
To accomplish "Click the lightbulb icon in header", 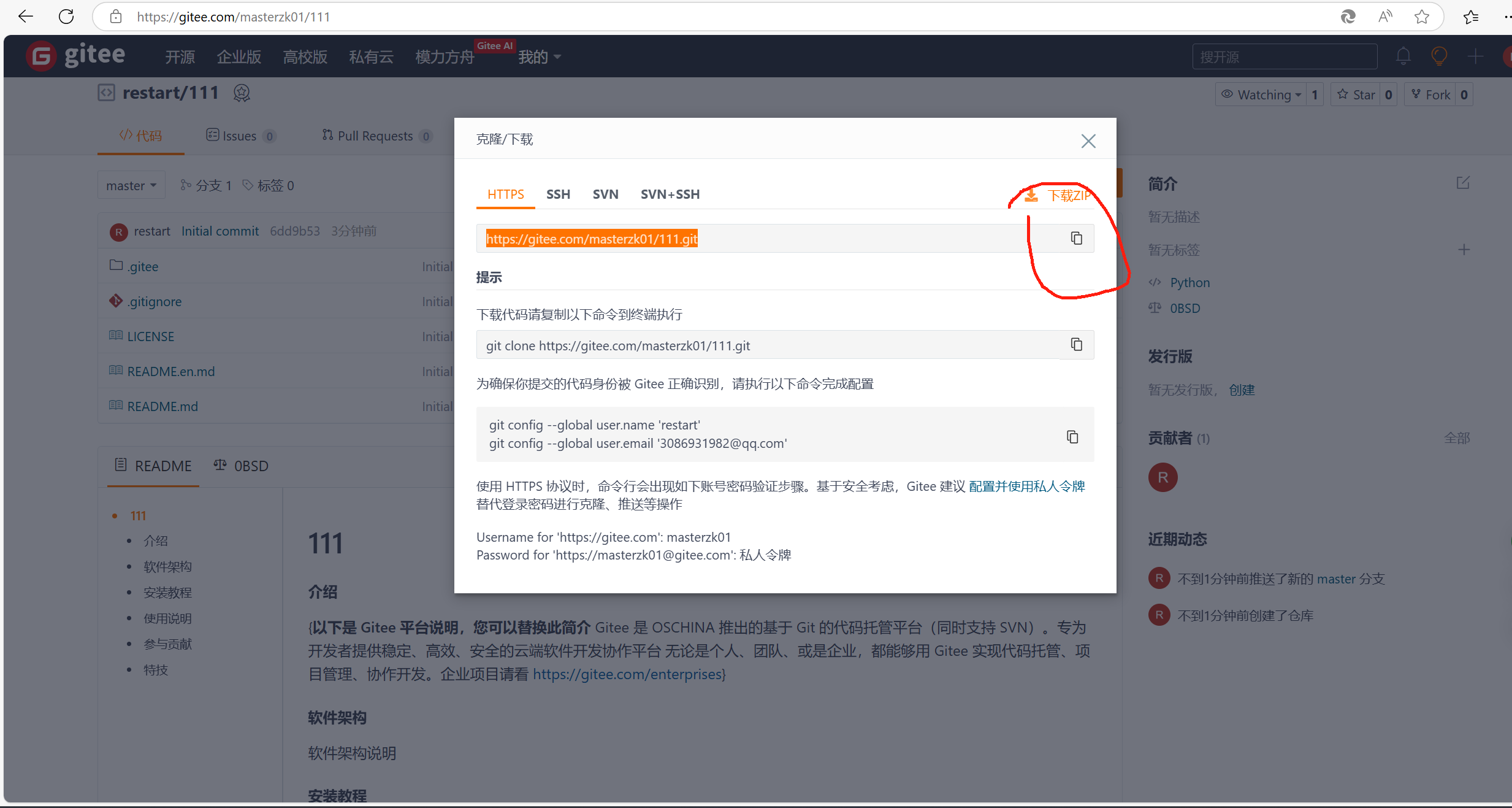I will point(1439,56).
